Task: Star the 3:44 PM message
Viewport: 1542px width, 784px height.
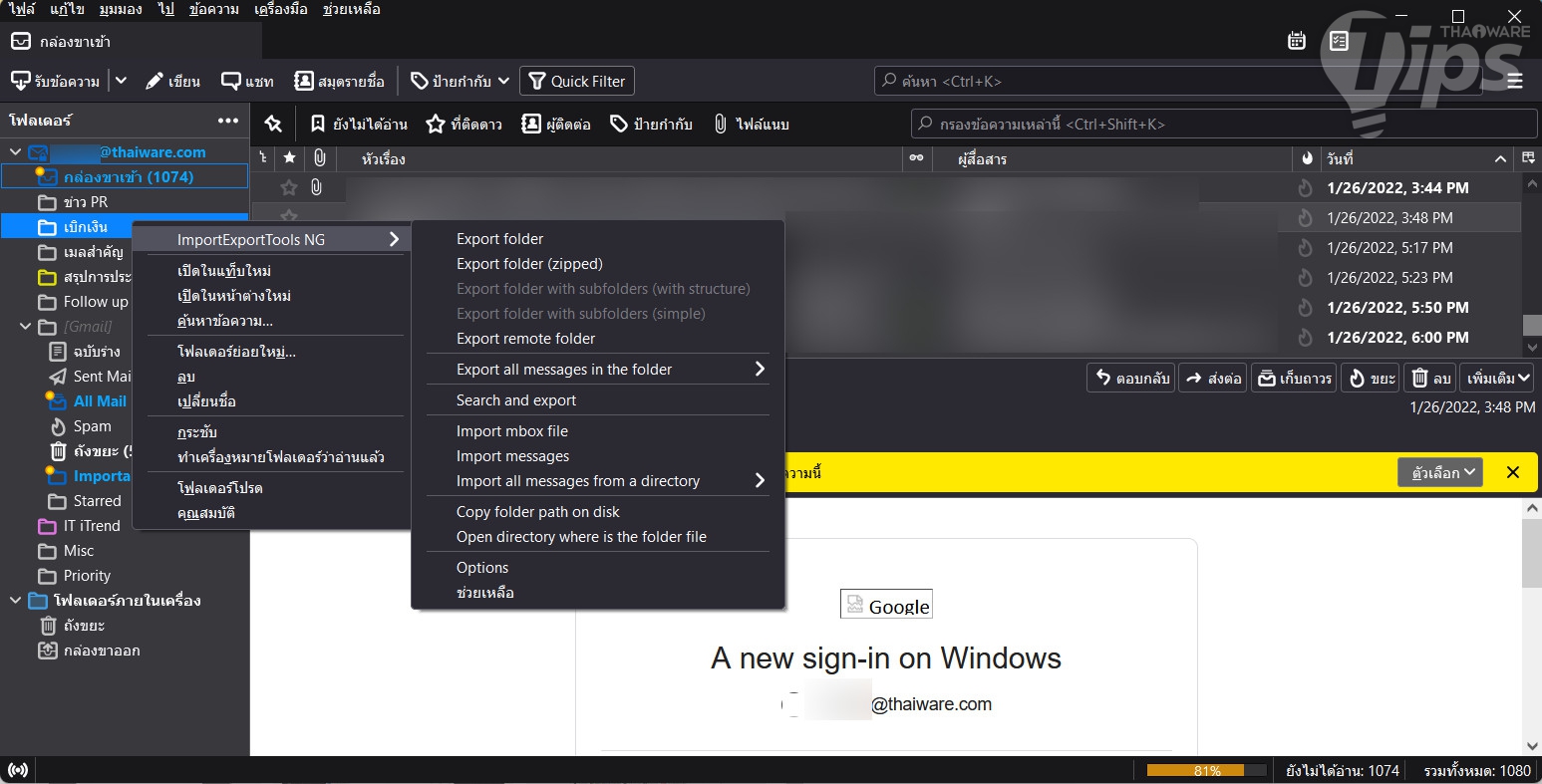Action: click(289, 187)
